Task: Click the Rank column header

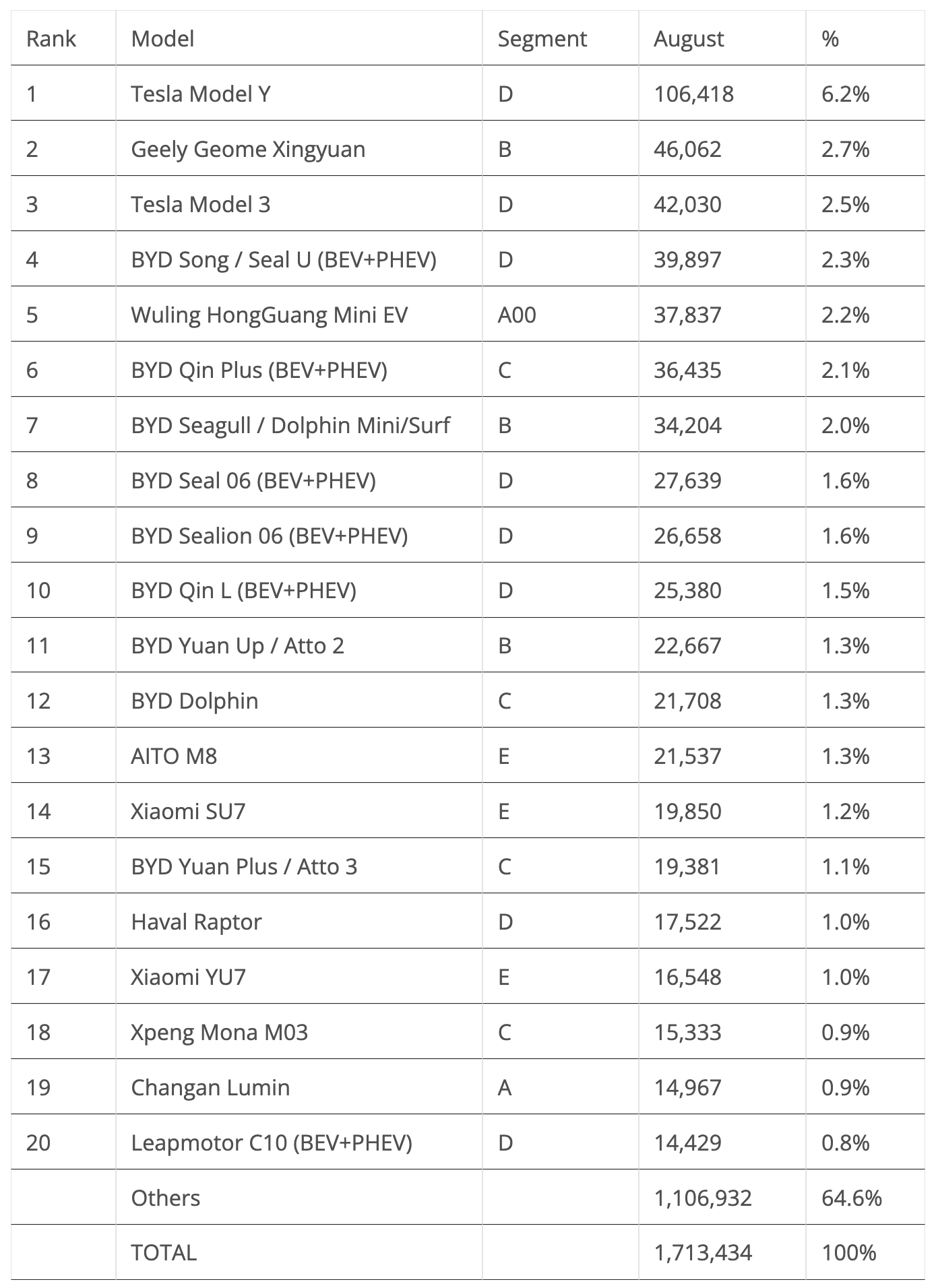Action: point(51,39)
